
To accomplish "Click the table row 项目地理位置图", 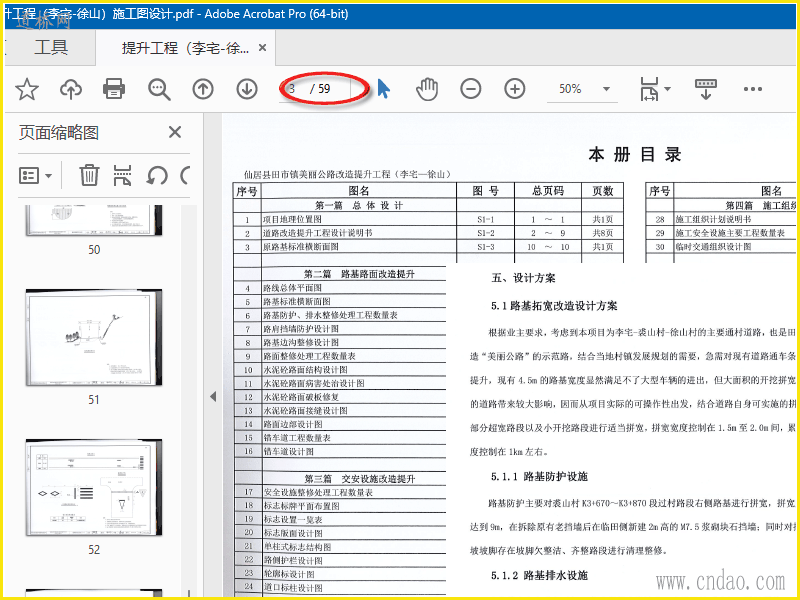I will tap(428, 219).
